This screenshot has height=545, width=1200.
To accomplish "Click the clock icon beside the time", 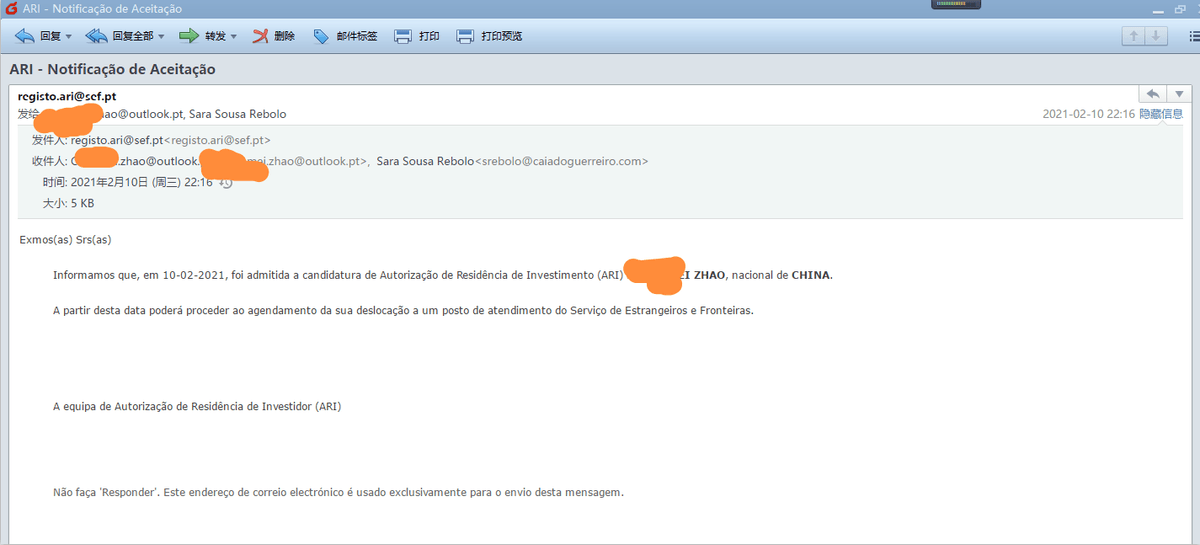I will click(226, 183).
